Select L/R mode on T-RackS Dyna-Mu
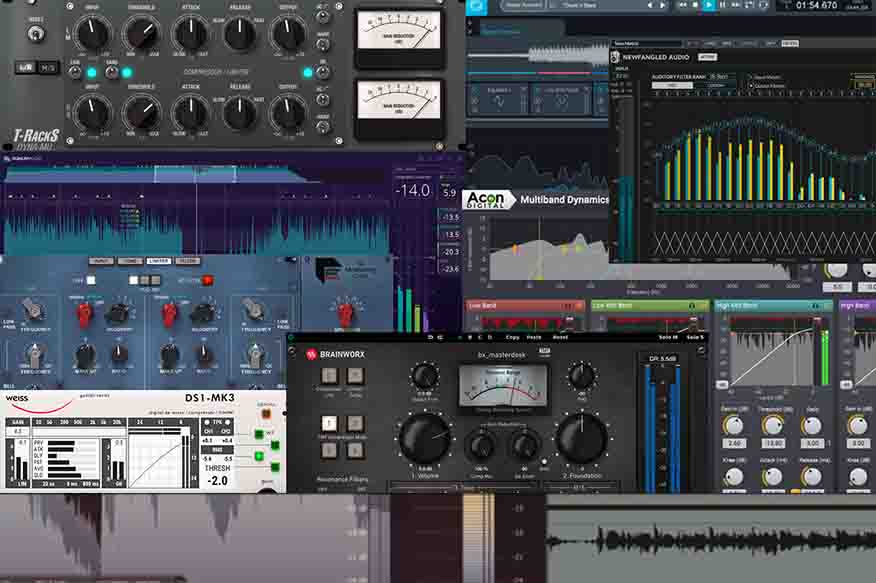The image size is (876, 583). [x=26, y=68]
